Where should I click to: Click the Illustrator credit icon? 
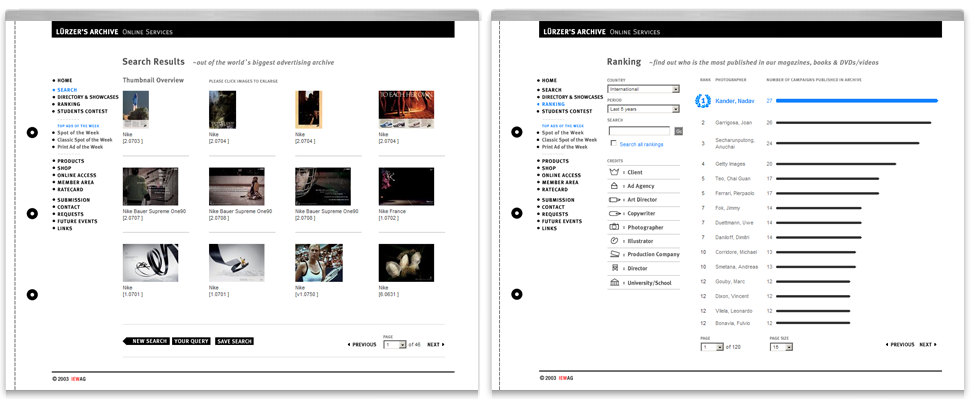(x=614, y=241)
